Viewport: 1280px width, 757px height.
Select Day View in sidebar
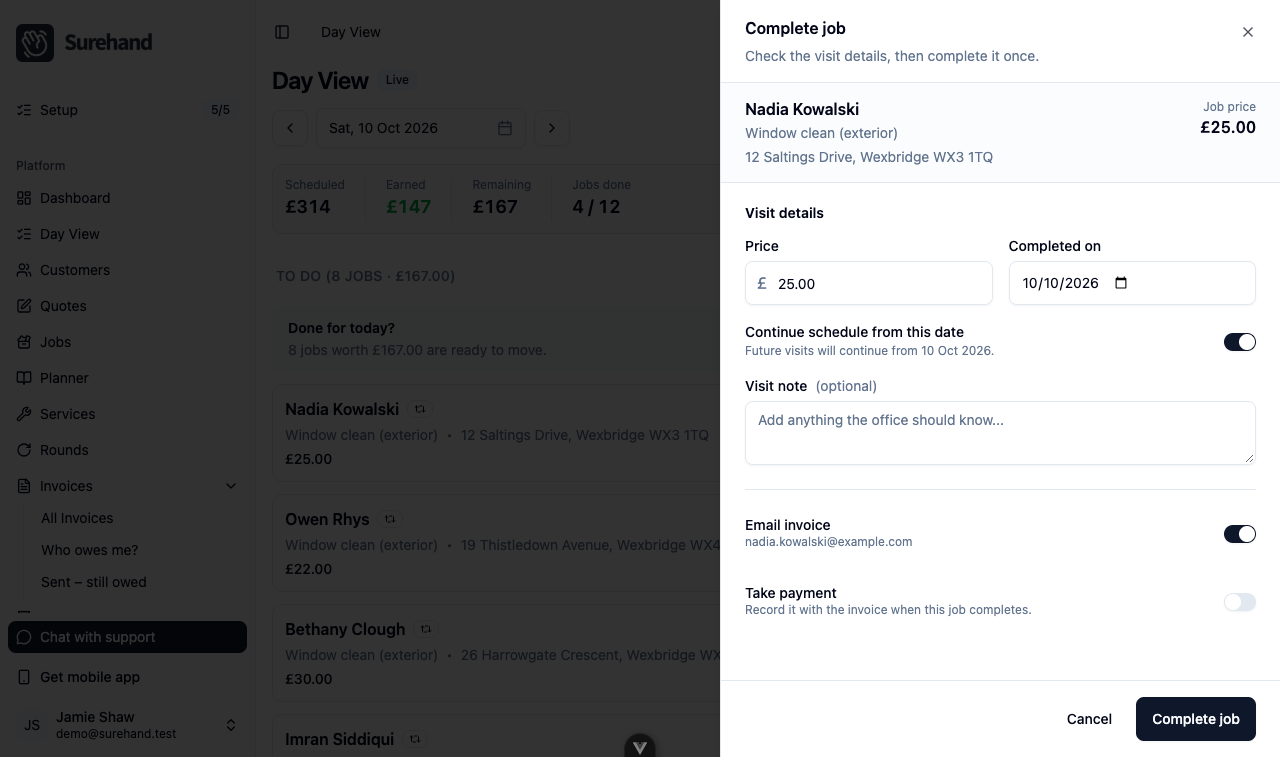pyautogui.click(x=128, y=234)
